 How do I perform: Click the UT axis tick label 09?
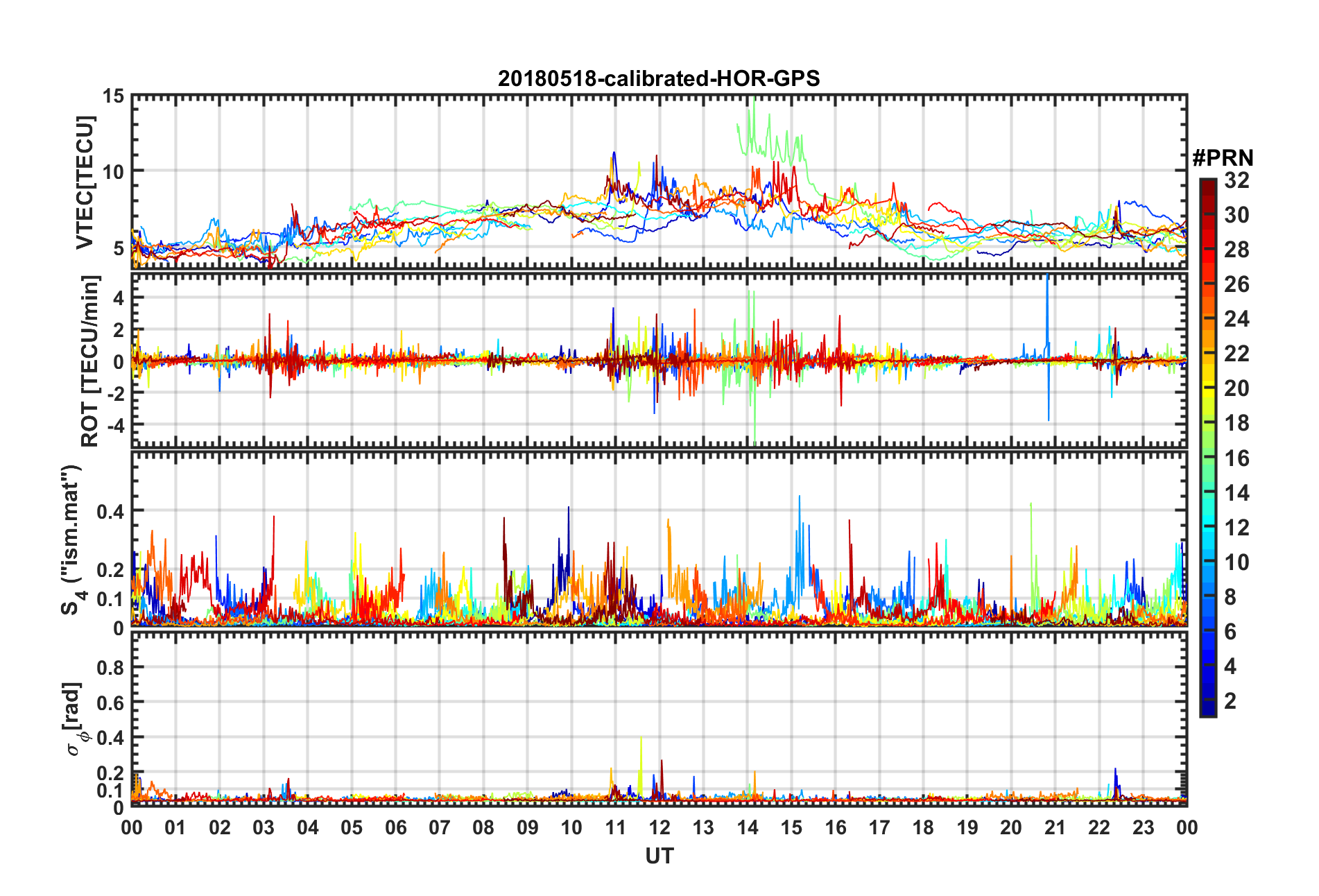click(528, 827)
